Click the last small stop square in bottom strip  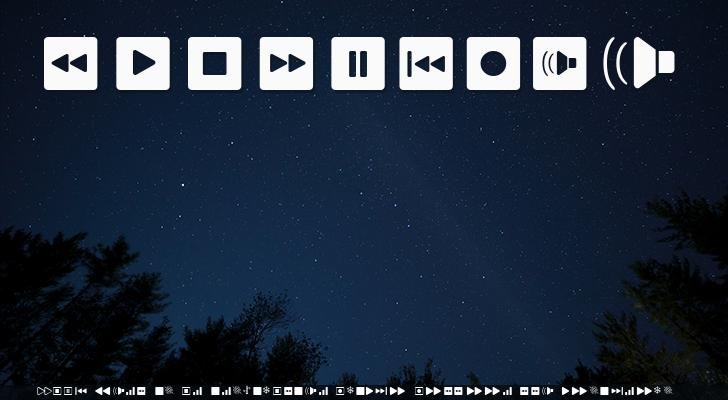(604, 390)
